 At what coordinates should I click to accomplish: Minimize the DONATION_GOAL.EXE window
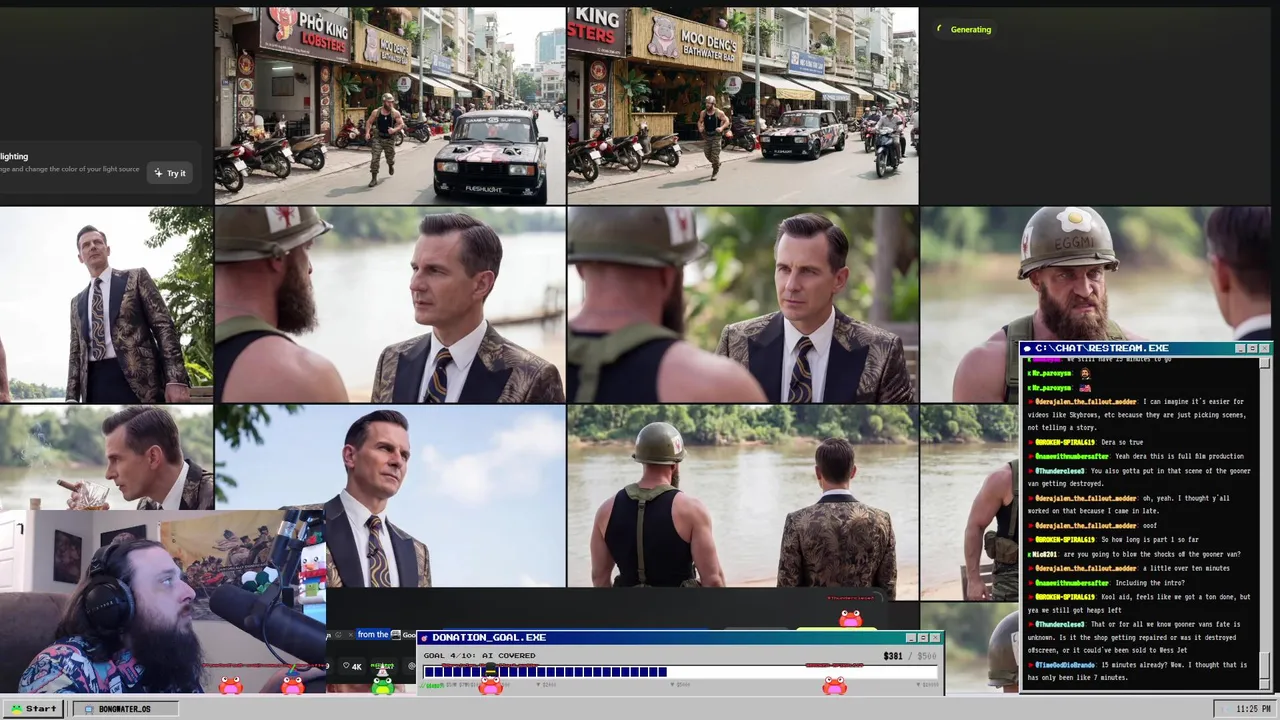coord(910,637)
